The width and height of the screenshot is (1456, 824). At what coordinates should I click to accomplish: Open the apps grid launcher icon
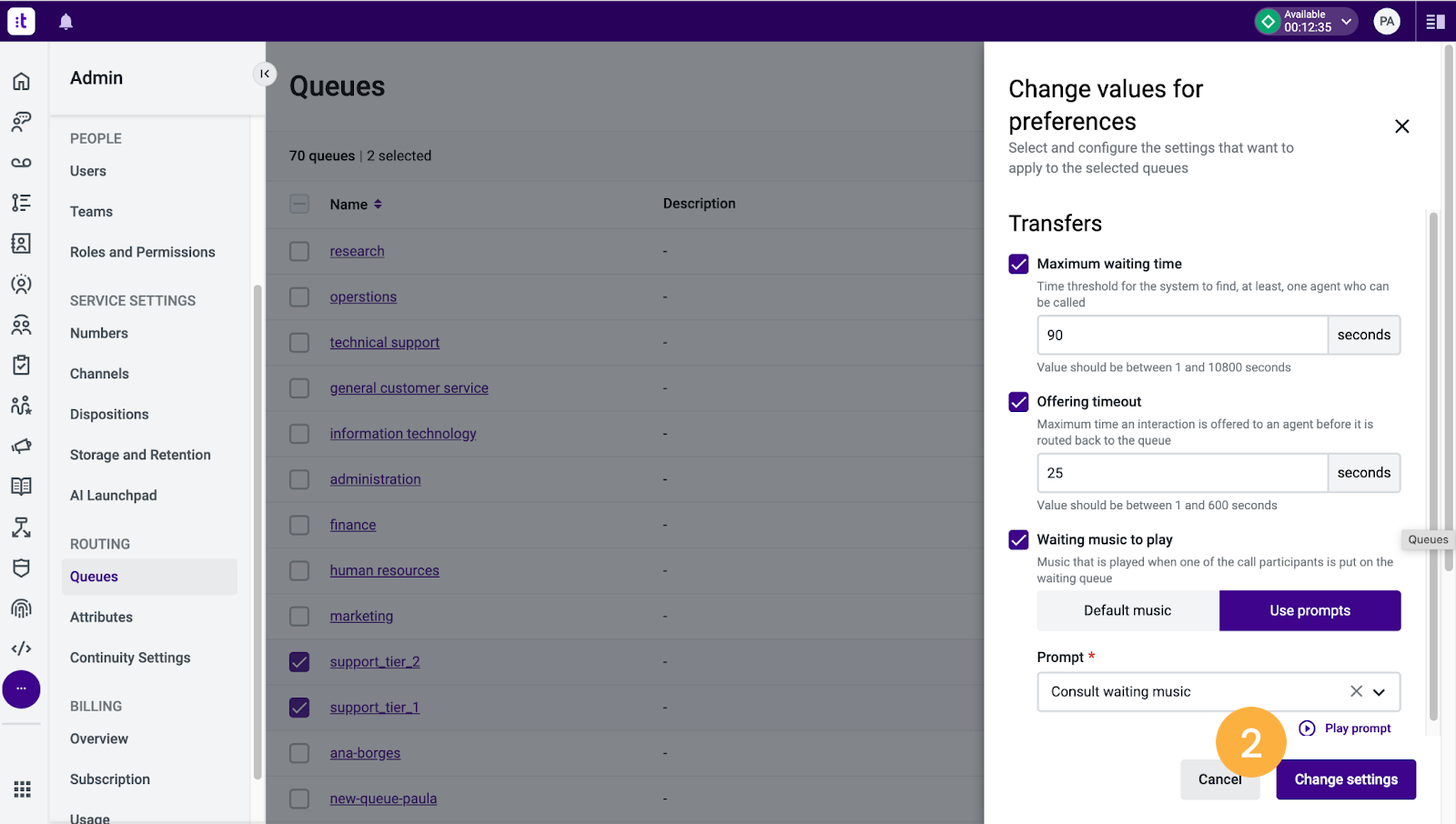22,789
